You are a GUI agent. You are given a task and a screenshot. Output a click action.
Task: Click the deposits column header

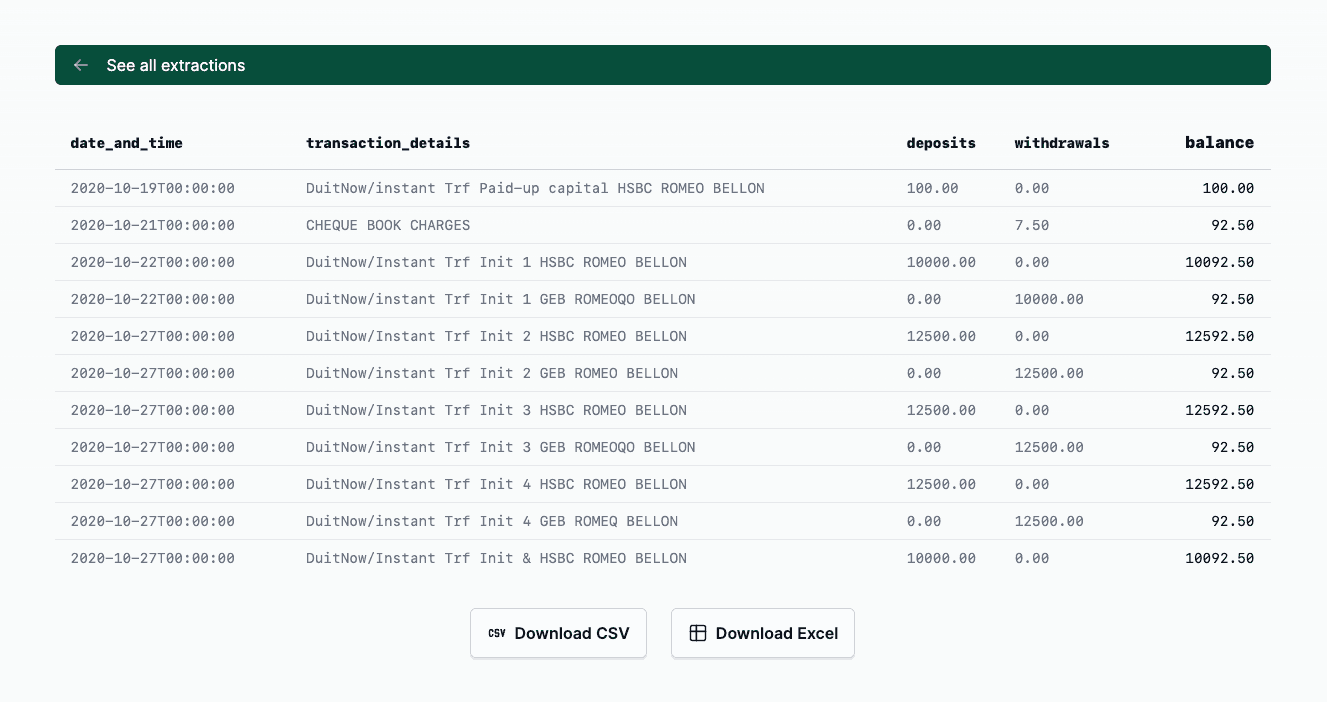pyautogui.click(x=940, y=143)
